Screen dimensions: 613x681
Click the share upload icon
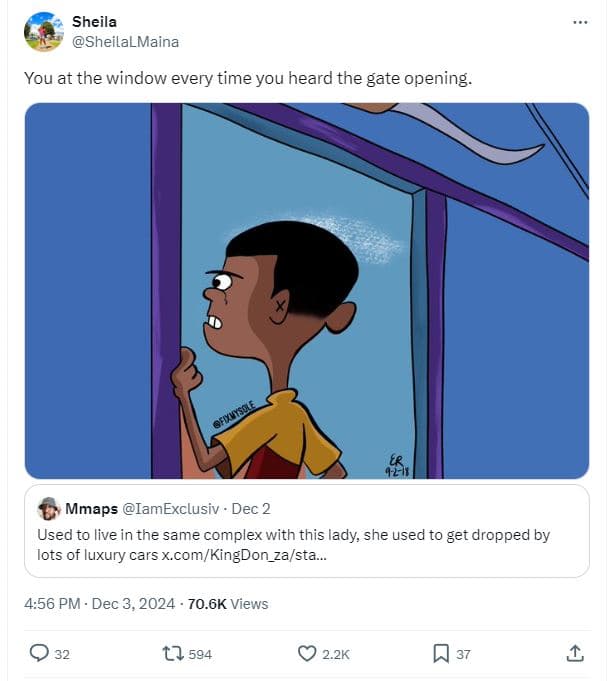pos(575,654)
